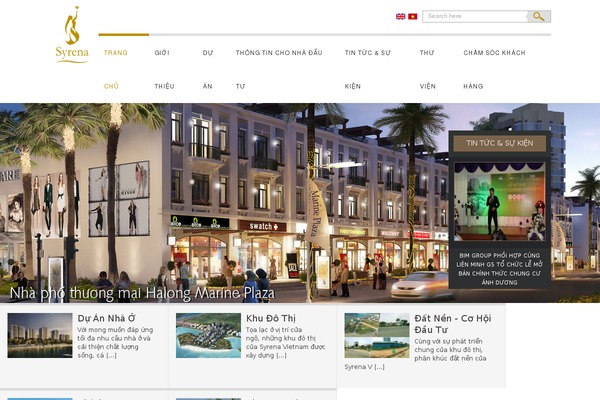Screen dimensions: 600x400
Task: Click the Dự Án Nhà Ở description text
Action: [x=115, y=342]
